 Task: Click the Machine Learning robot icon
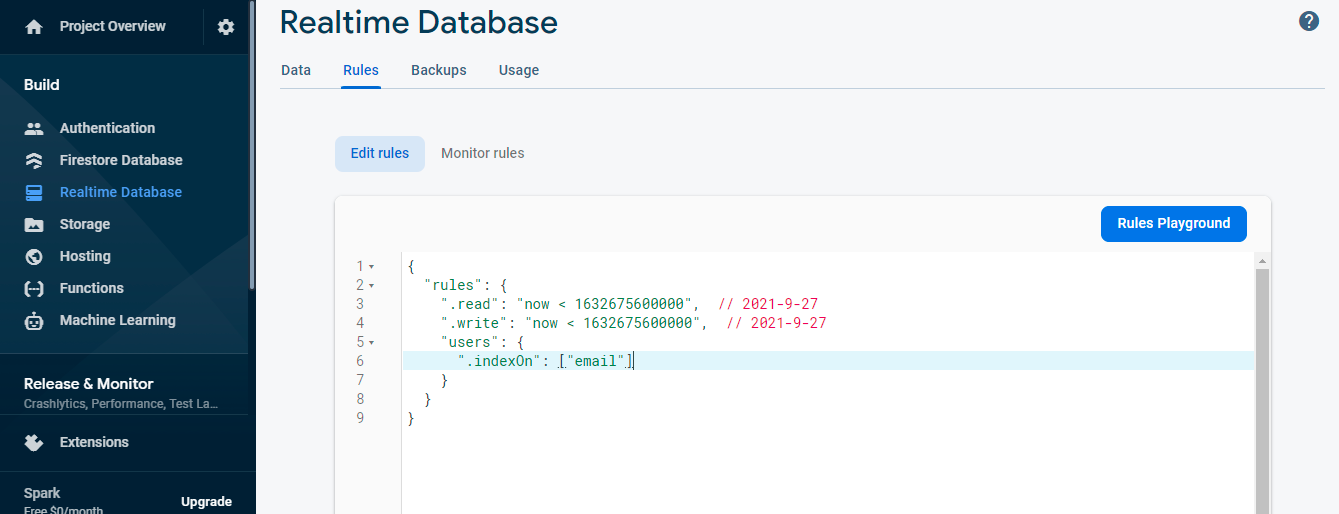(34, 320)
